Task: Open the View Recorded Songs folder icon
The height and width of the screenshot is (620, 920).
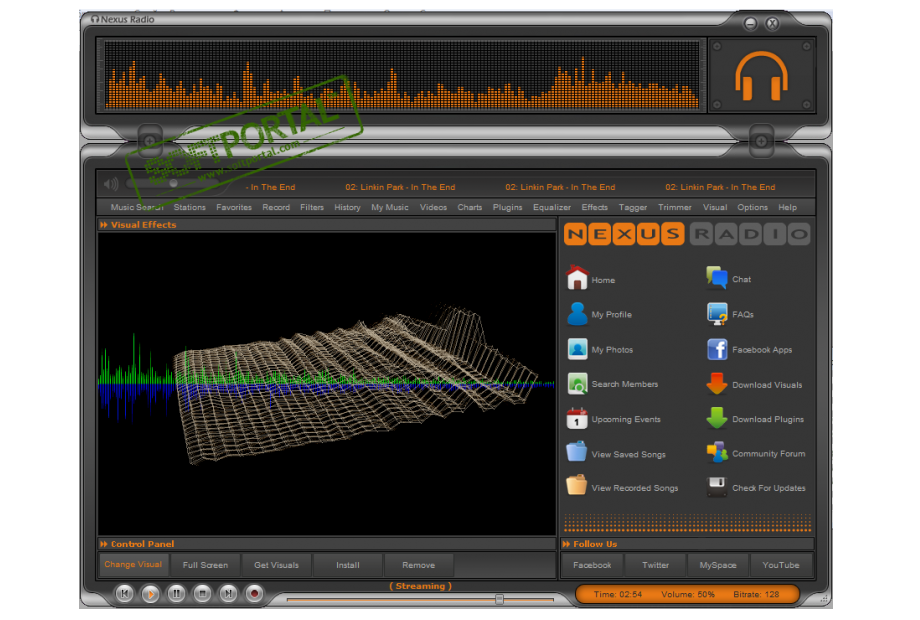Action: pos(577,486)
